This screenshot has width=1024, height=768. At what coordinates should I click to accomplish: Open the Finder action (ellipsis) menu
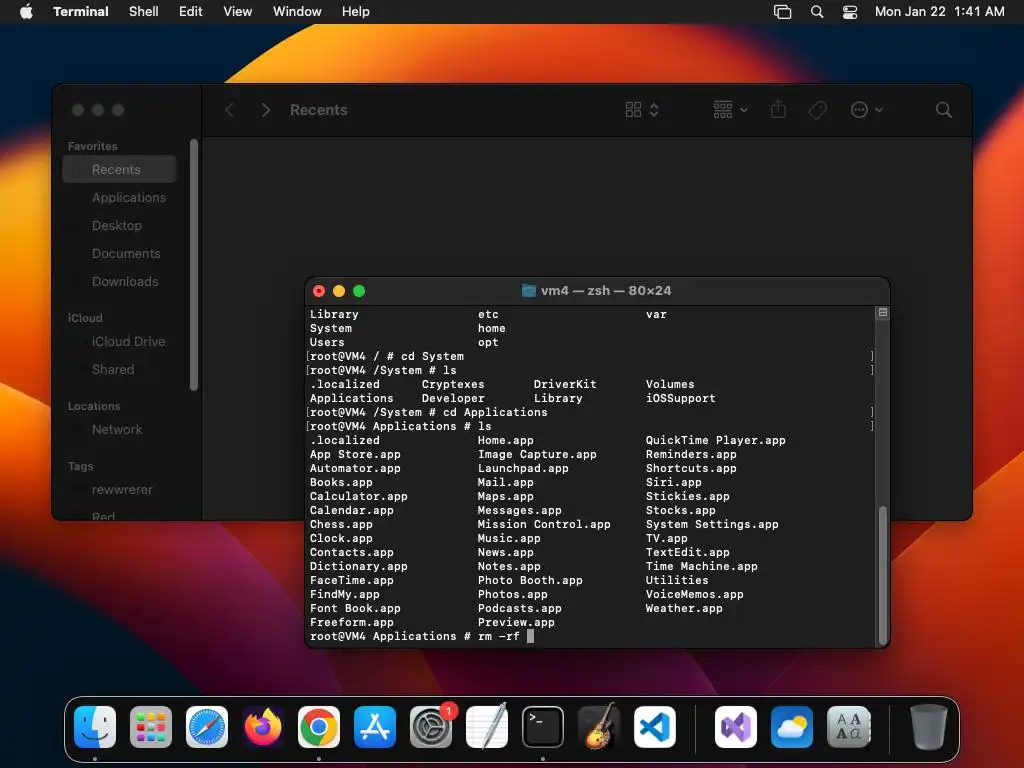pyautogui.click(x=867, y=110)
